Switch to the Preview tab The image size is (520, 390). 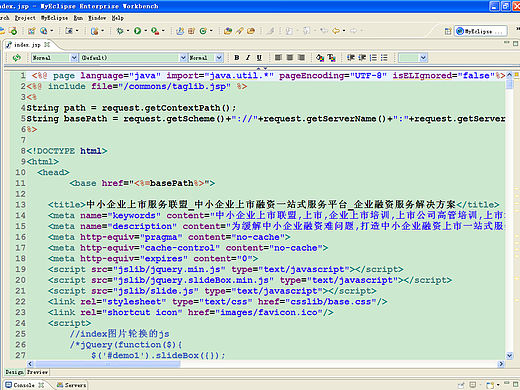(37, 372)
